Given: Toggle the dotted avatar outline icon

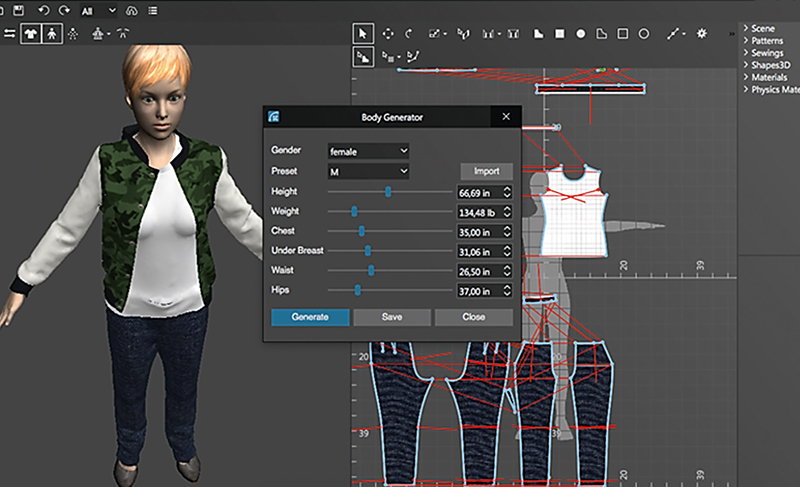Looking at the screenshot, I should tap(73, 34).
